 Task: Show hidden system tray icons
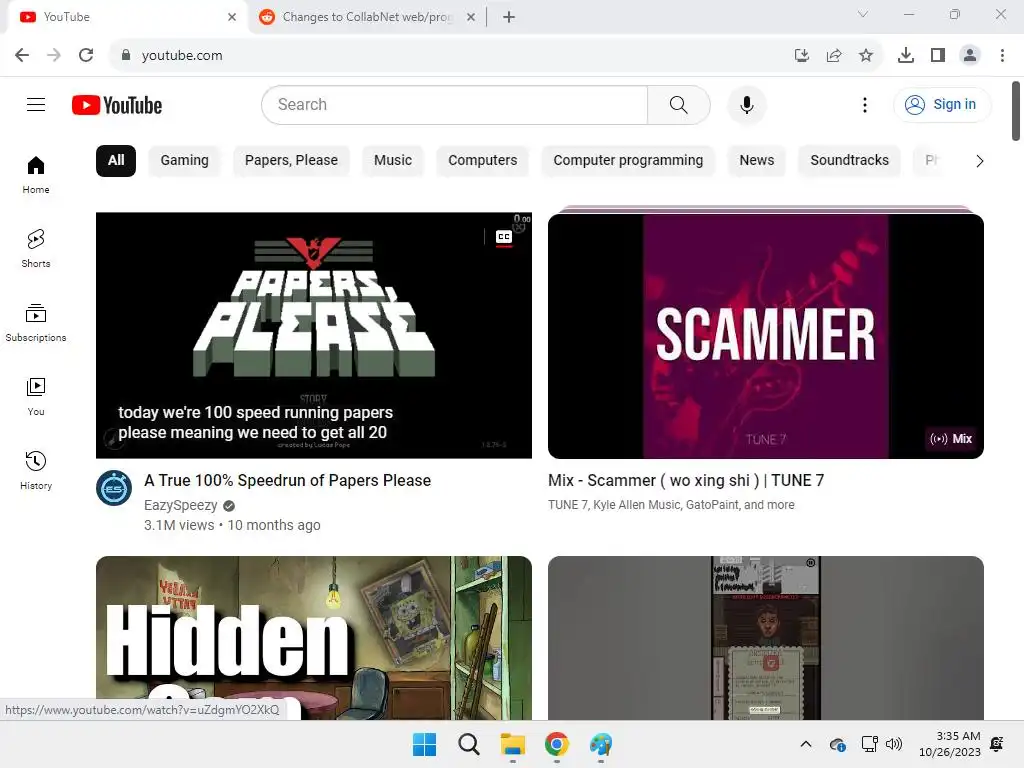click(x=806, y=744)
